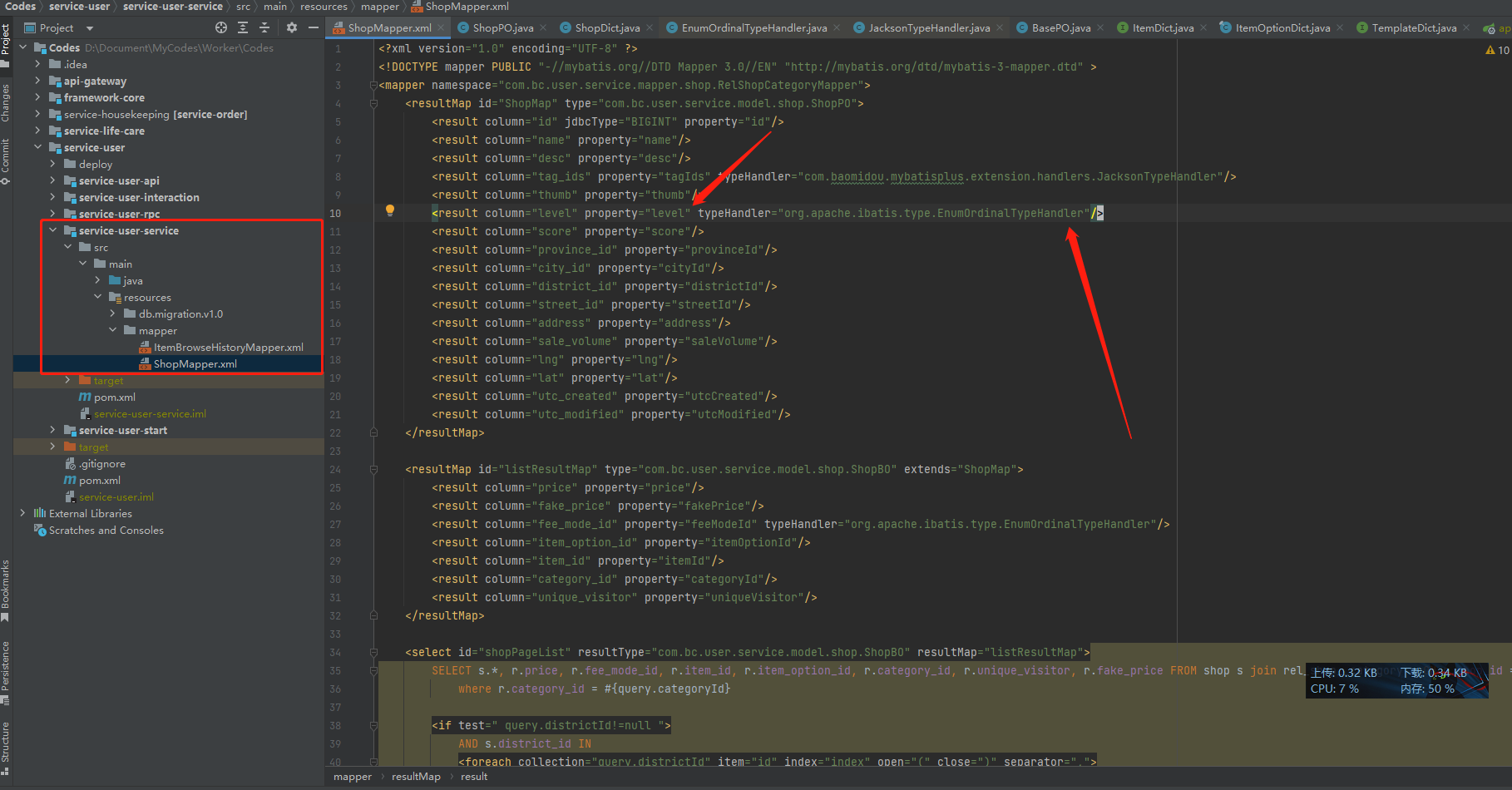Expand the db.migration.v1.0 folder
Viewport: 1512px width, 790px height.
pyautogui.click(x=112, y=314)
